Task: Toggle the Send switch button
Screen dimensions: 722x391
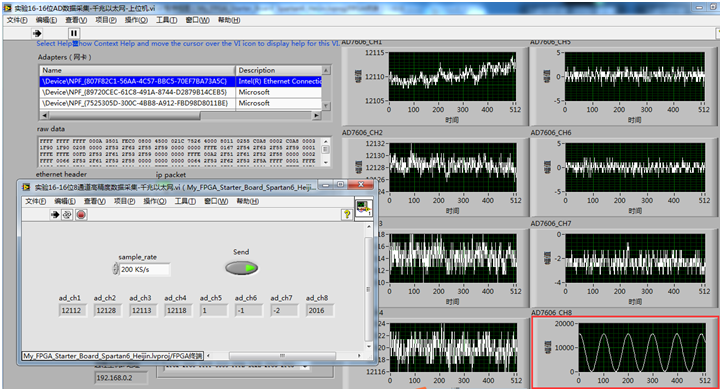Action: (241, 268)
